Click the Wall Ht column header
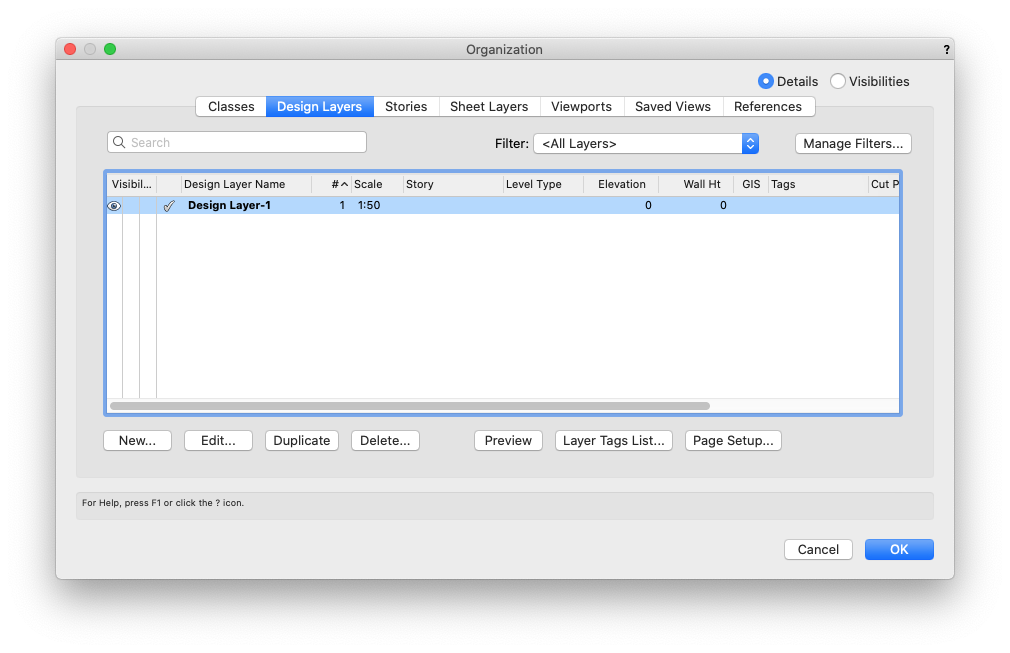Image resolution: width=1010 pixels, height=653 pixels. coord(696,184)
